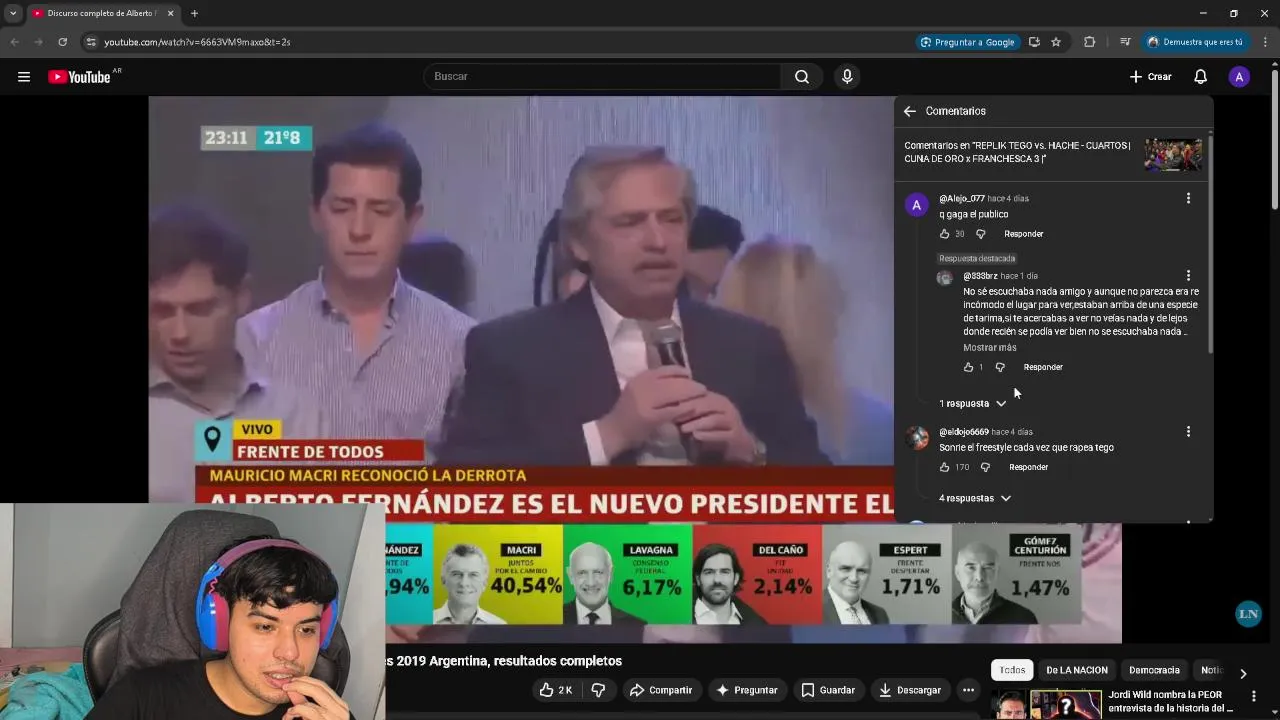The image size is (1280, 720).
Task: Open the @333brz username link
Action: (980, 276)
